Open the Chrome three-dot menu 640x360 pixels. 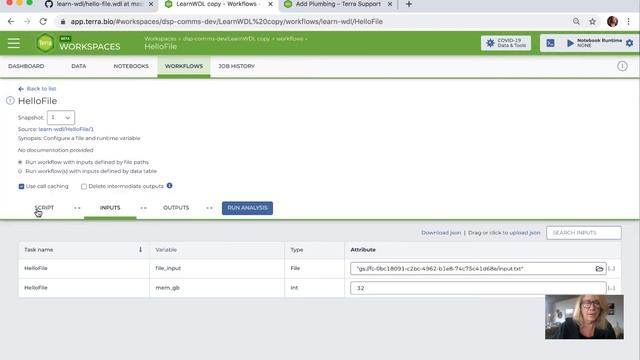coord(629,21)
